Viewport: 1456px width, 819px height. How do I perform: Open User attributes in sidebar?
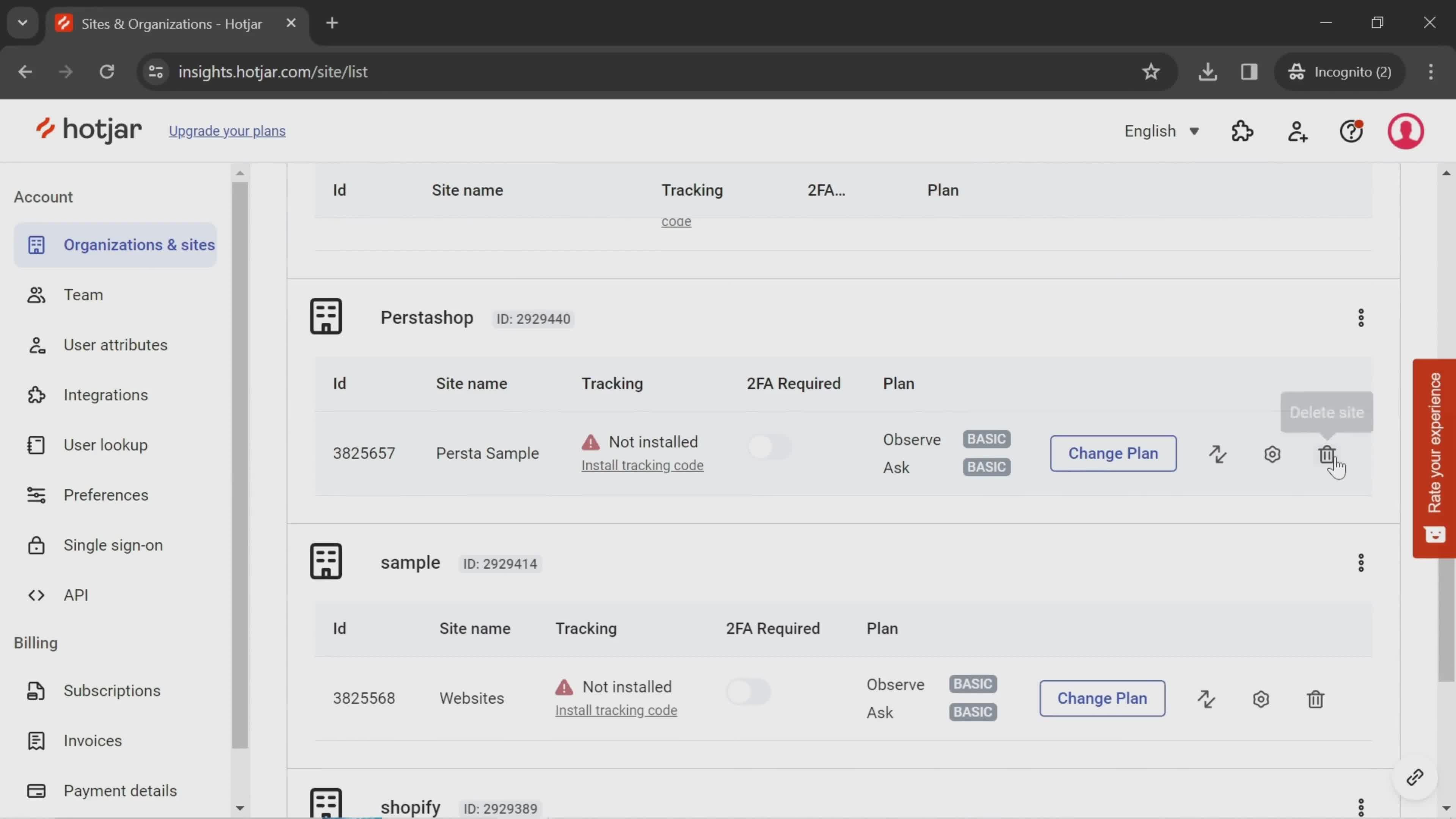(115, 345)
